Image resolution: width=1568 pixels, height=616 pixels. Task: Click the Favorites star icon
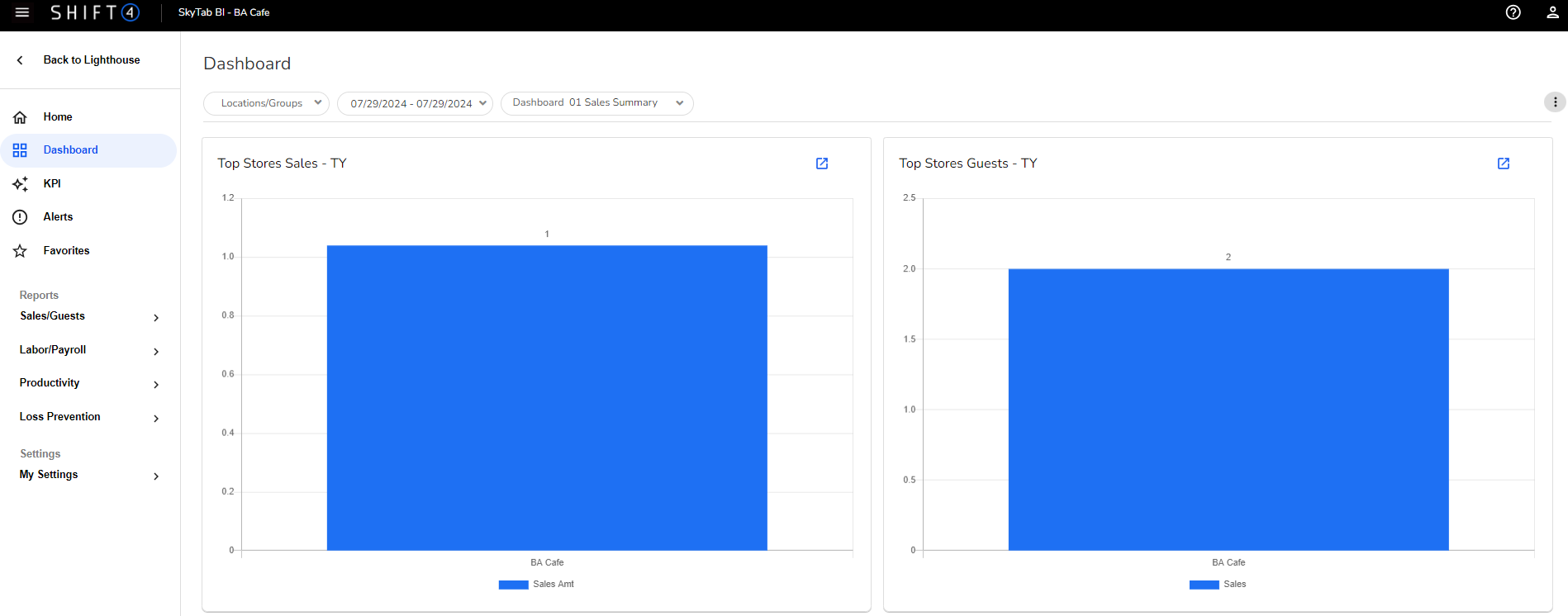(x=20, y=251)
